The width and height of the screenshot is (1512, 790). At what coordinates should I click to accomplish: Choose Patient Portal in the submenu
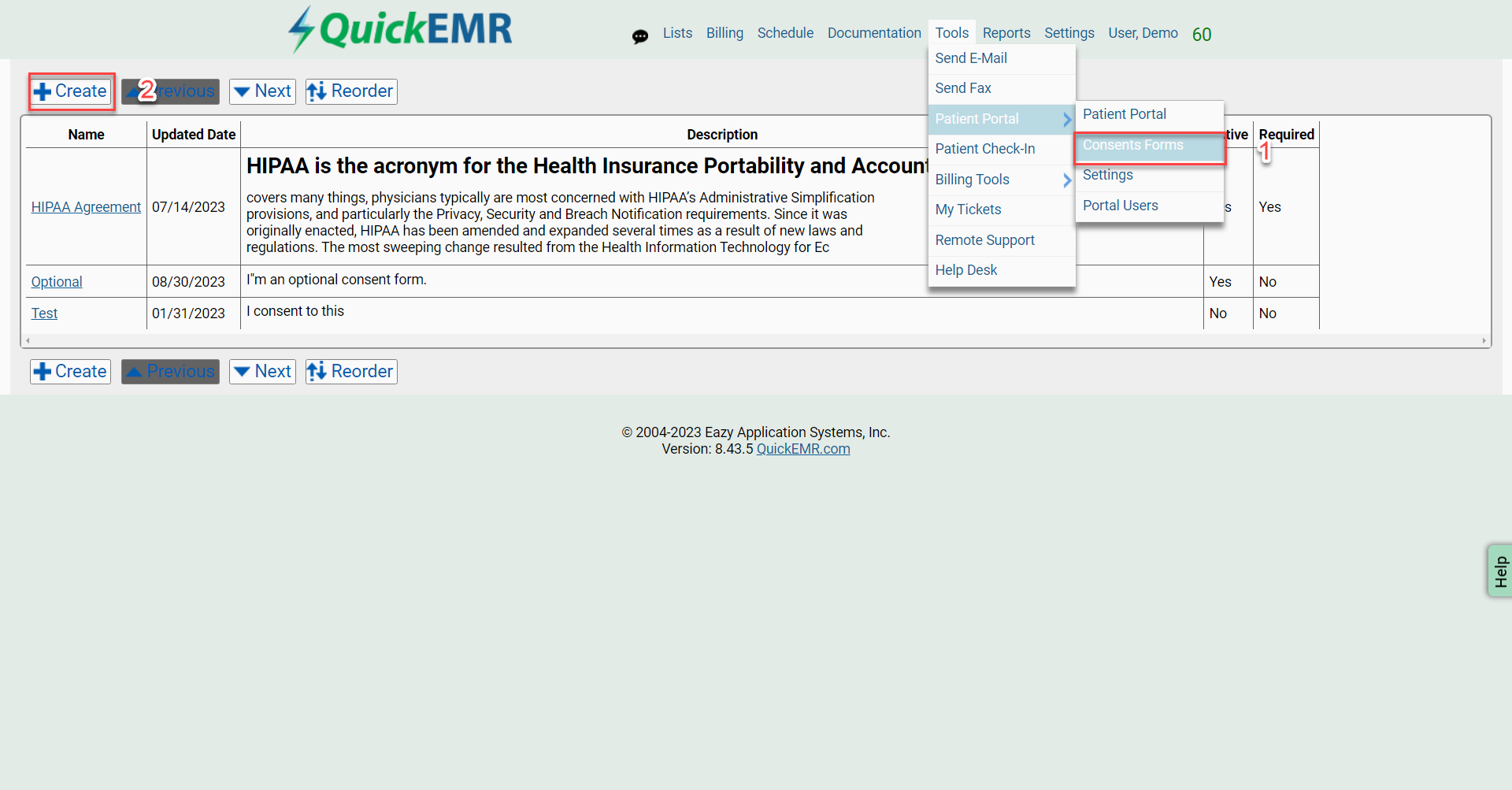(1149, 115)
